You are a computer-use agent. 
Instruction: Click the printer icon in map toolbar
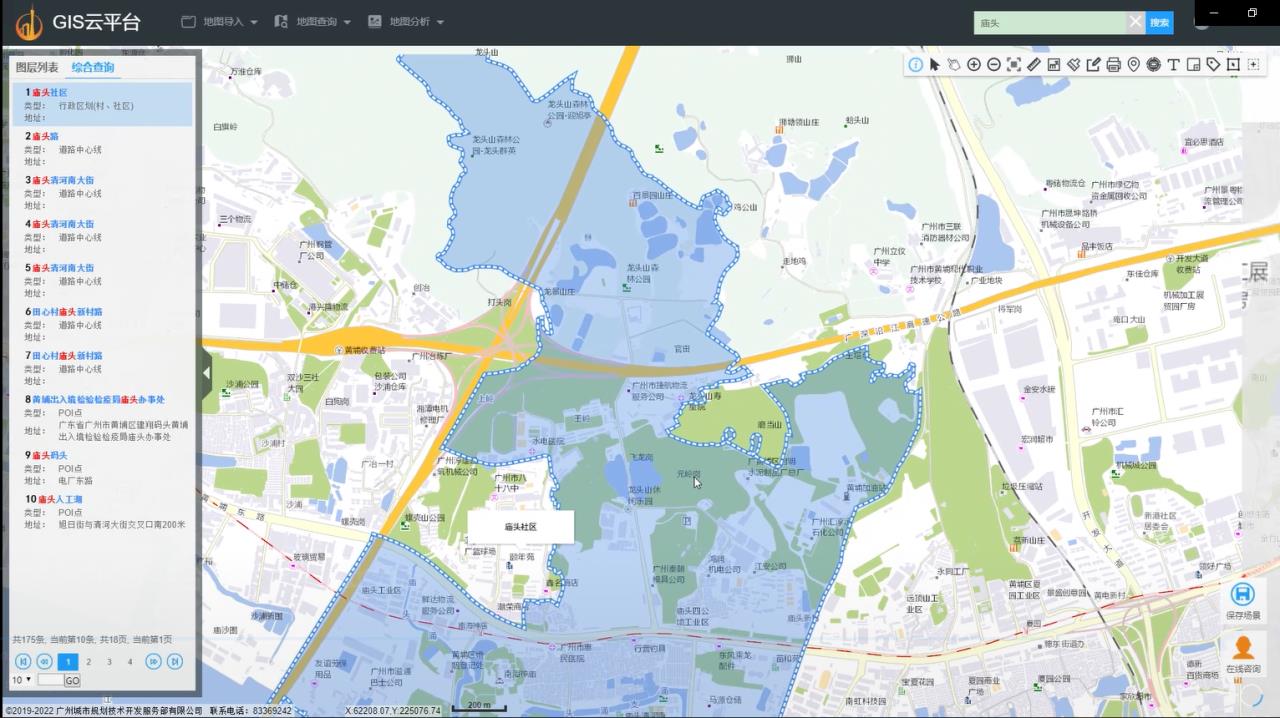point(1113,64)
